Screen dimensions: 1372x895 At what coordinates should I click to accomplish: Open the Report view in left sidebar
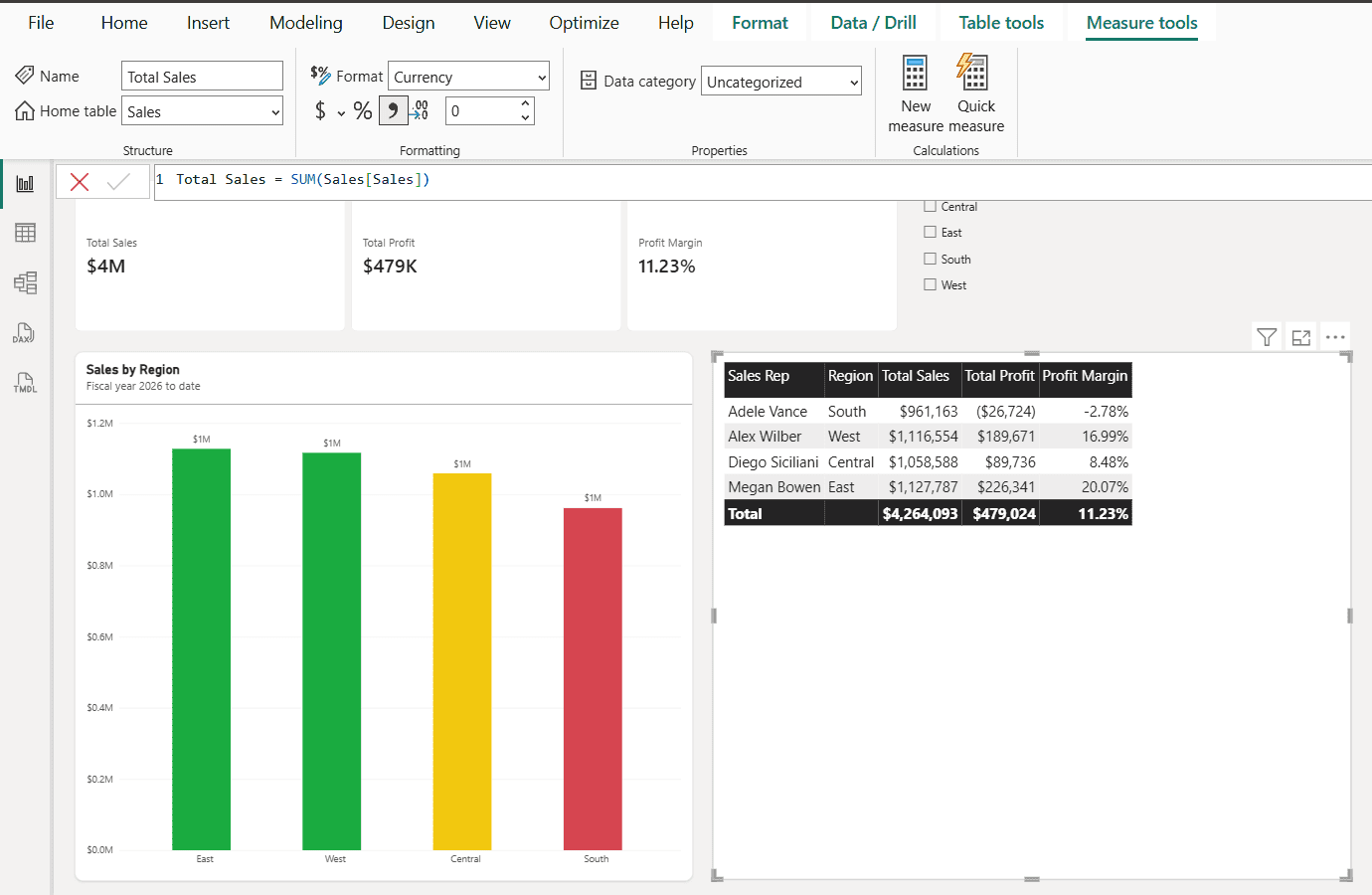[x=25, y=184]
